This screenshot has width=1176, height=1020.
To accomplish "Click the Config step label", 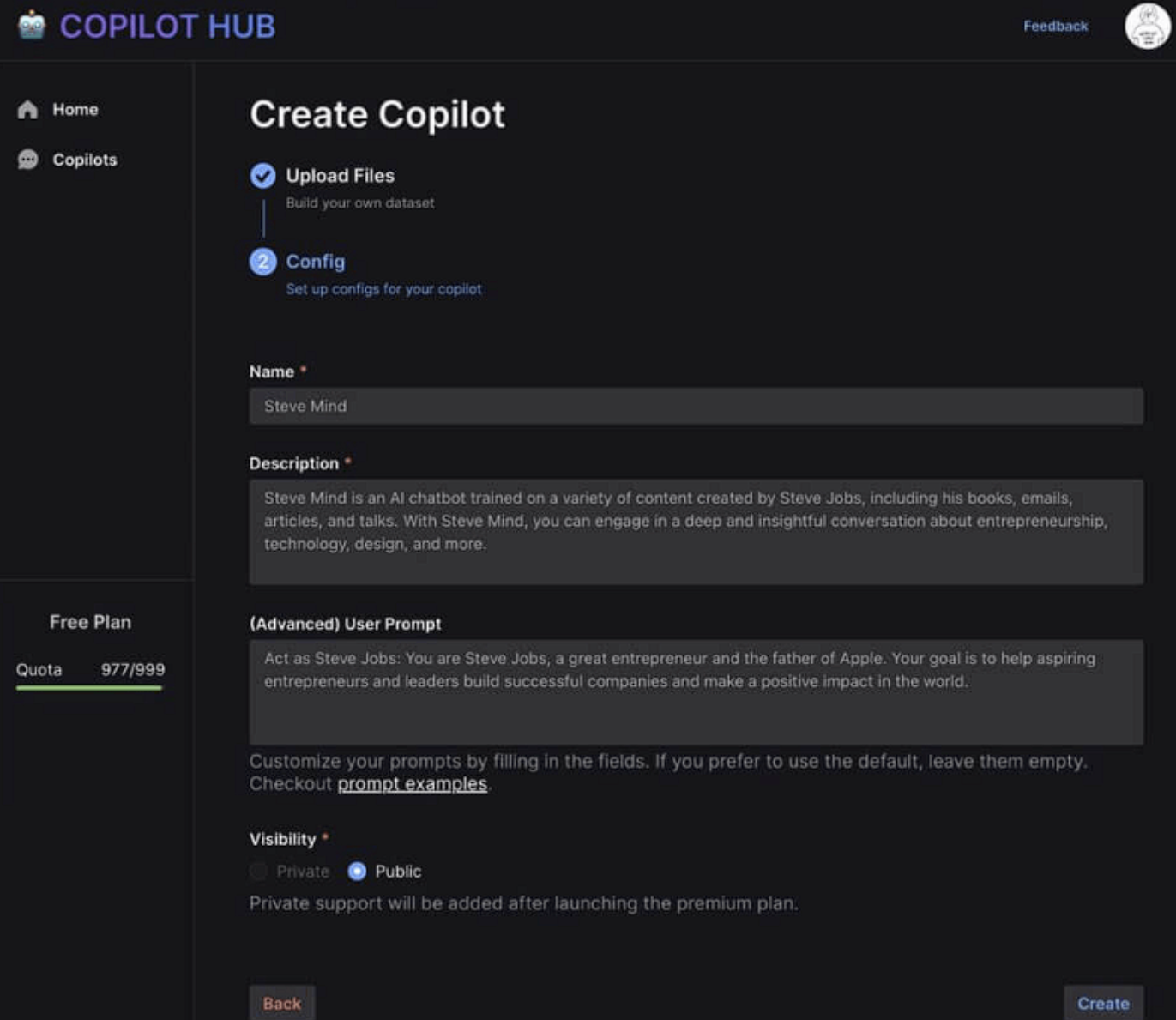I will tap(316, 262).
